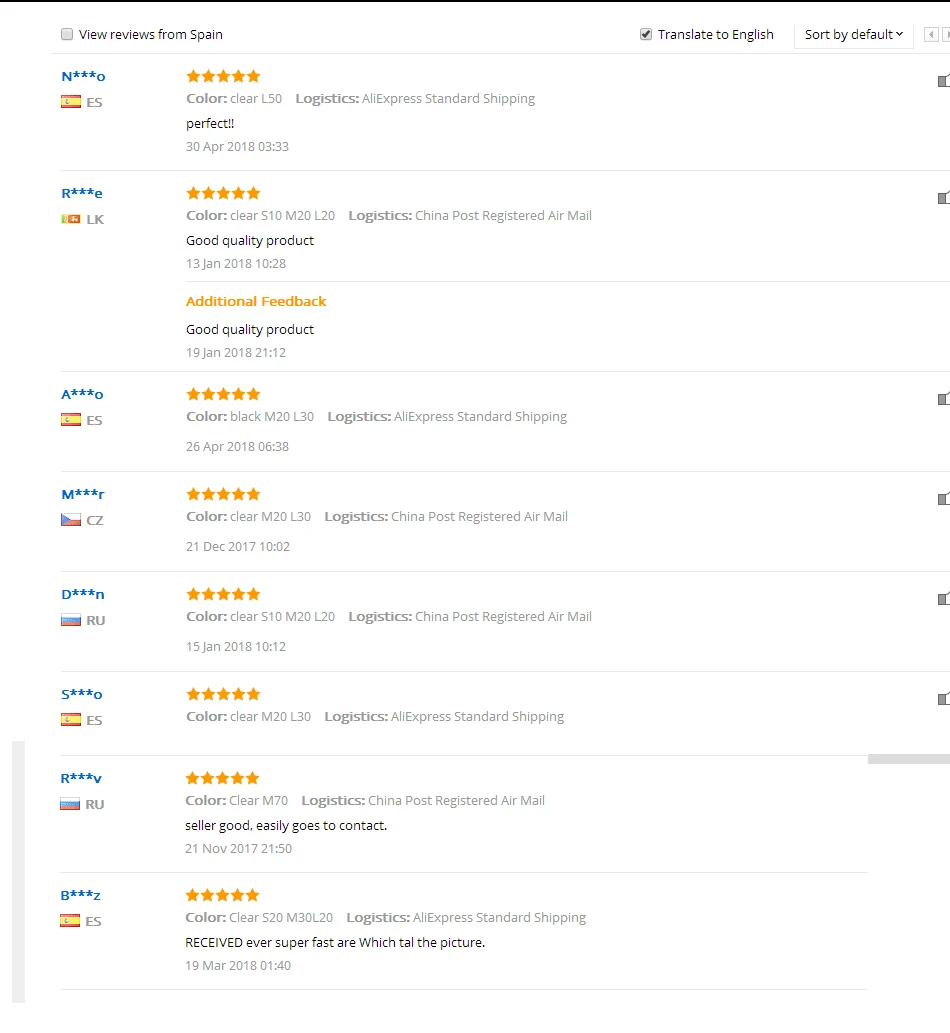Screen dimensions: 950x1033
Task: Open reviewer B***z's profile name
Action: (80, 895)
